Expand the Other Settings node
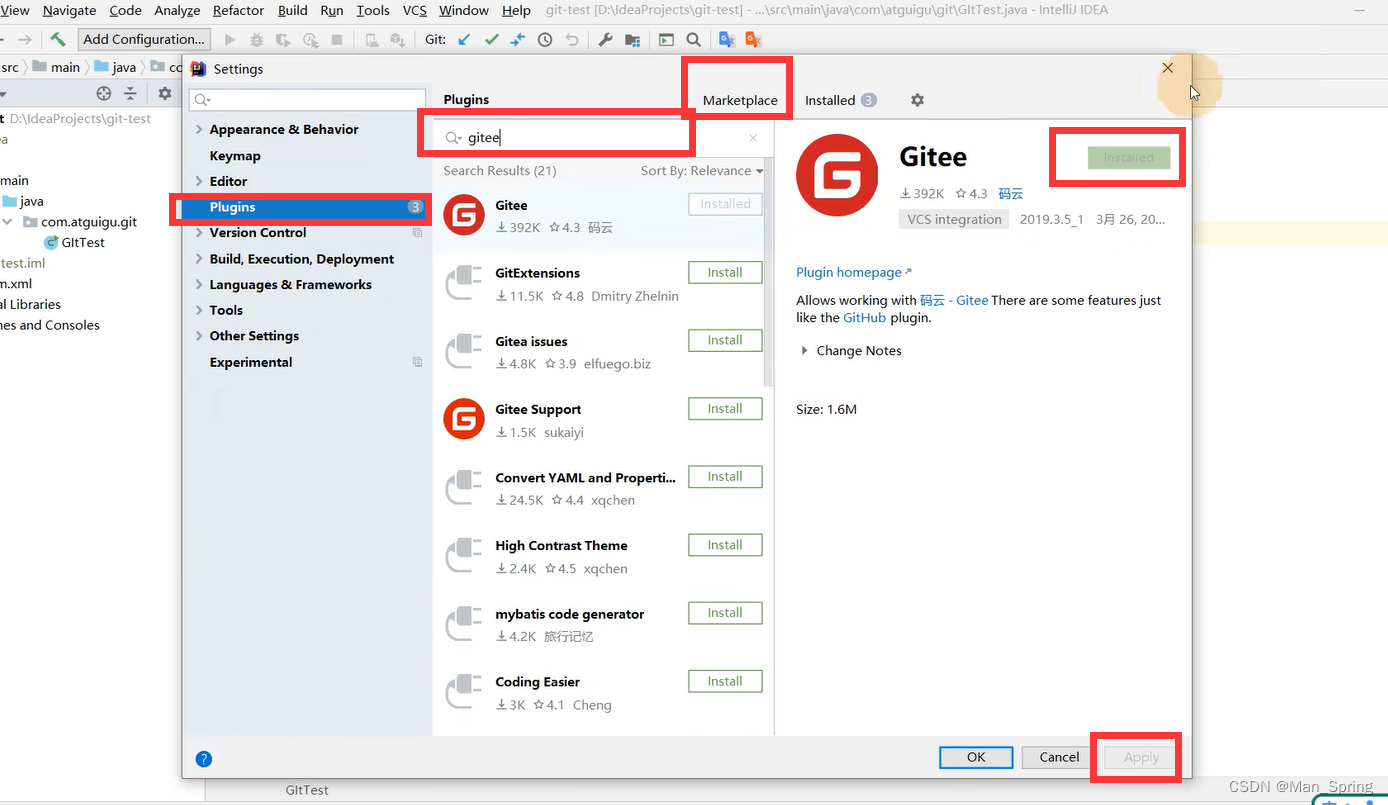This screenshot has width=1388, height=805. click(x=199, y=336)
